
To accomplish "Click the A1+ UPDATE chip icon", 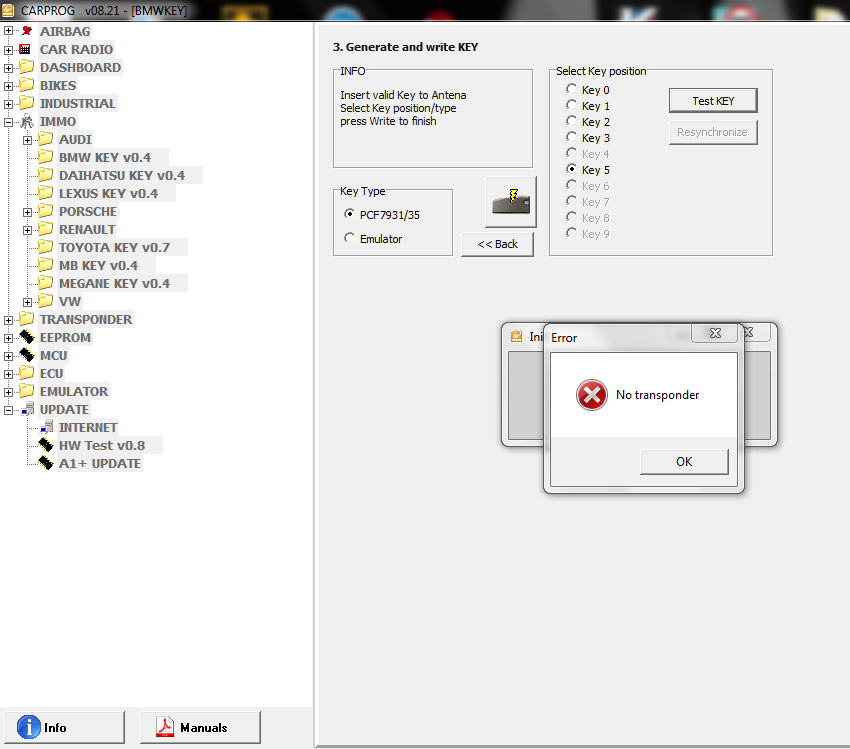I will (x=46, y=463).
